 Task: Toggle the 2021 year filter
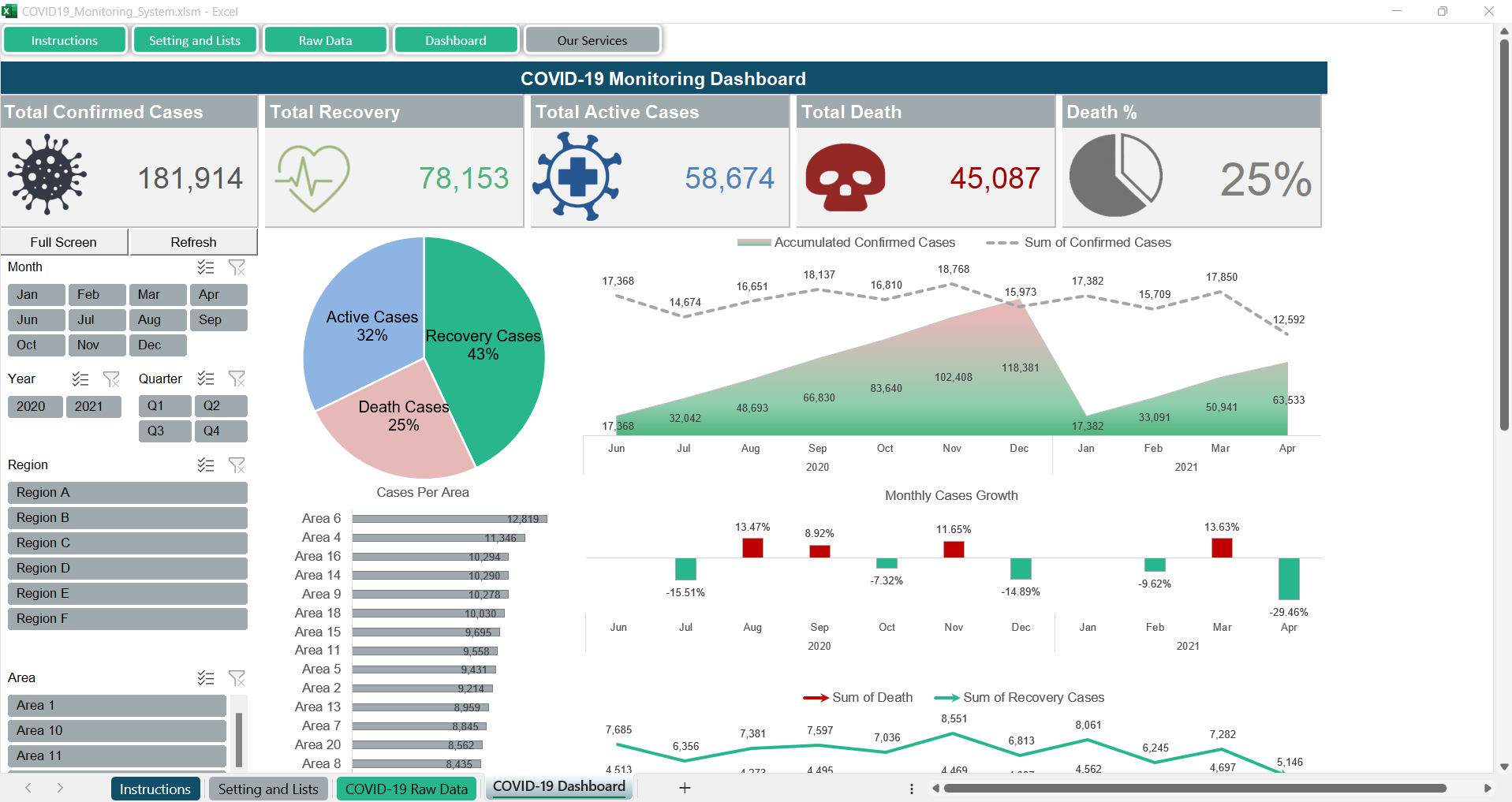(x=93, y=406)
